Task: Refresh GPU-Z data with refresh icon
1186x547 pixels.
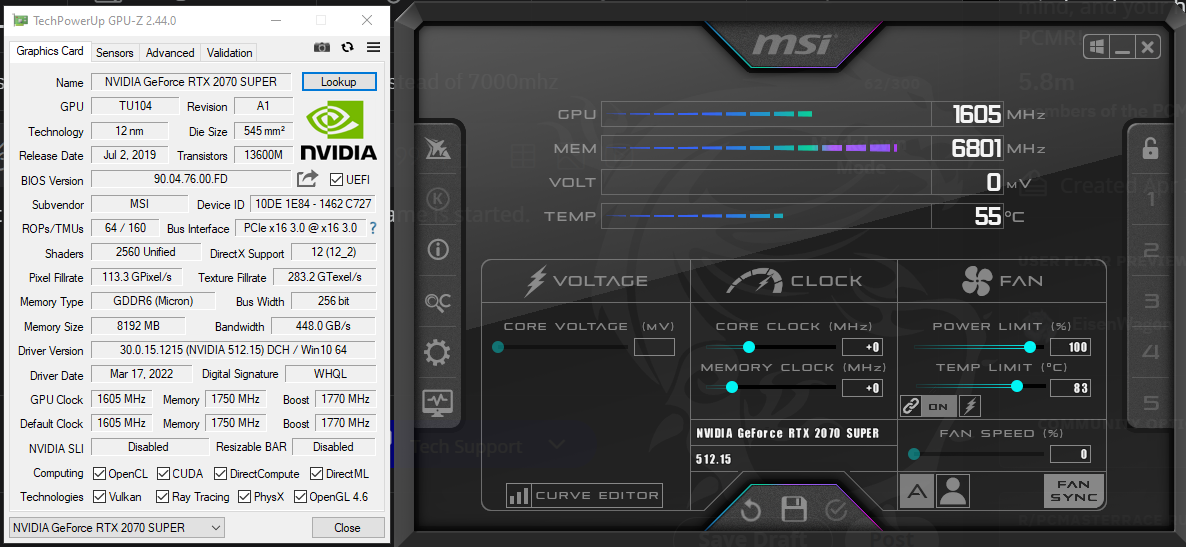Action: (347, 47)
